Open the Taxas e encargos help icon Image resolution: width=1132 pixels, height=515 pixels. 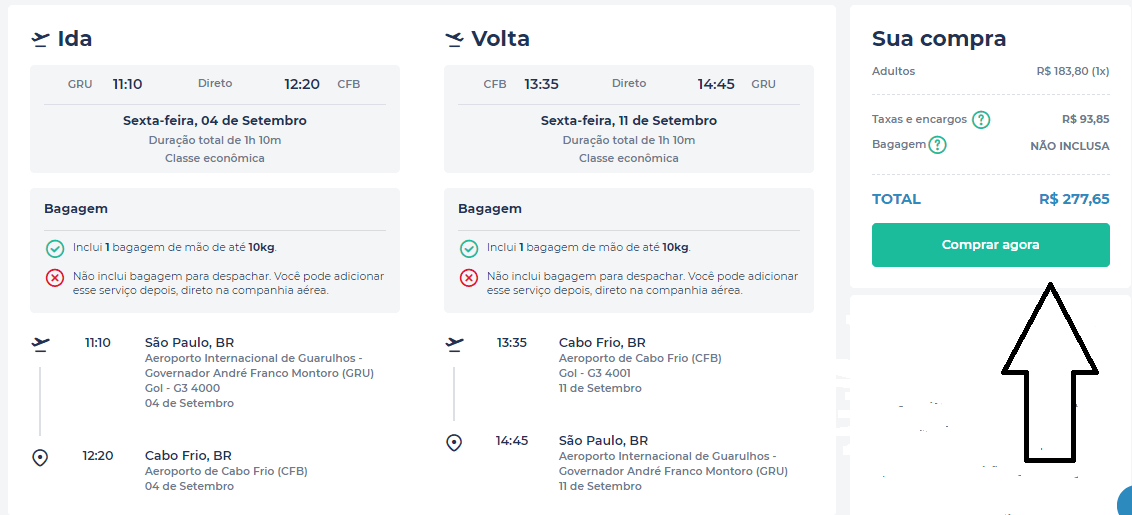980,120
